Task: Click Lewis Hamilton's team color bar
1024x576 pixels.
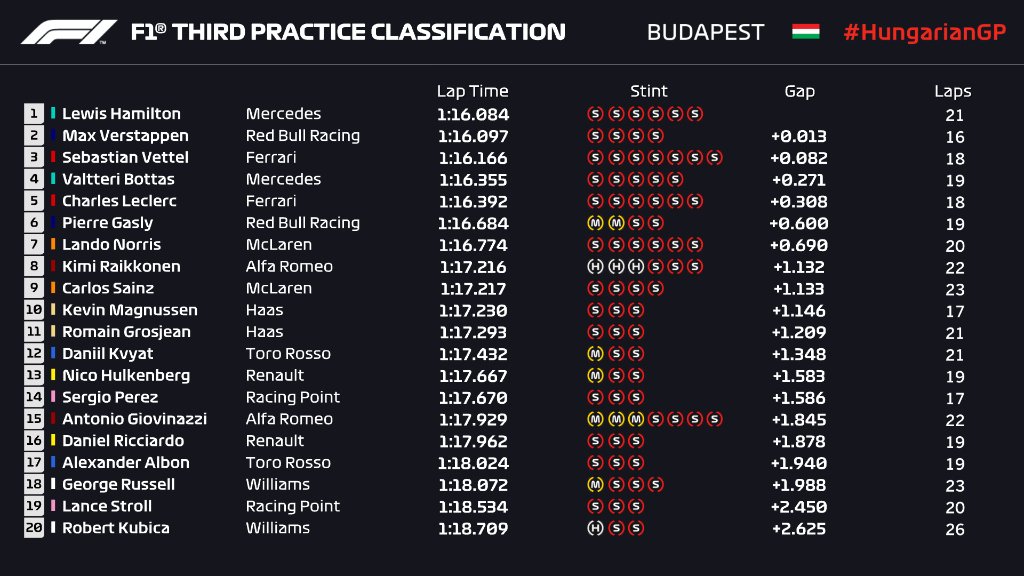Action: tap(54, 114)
